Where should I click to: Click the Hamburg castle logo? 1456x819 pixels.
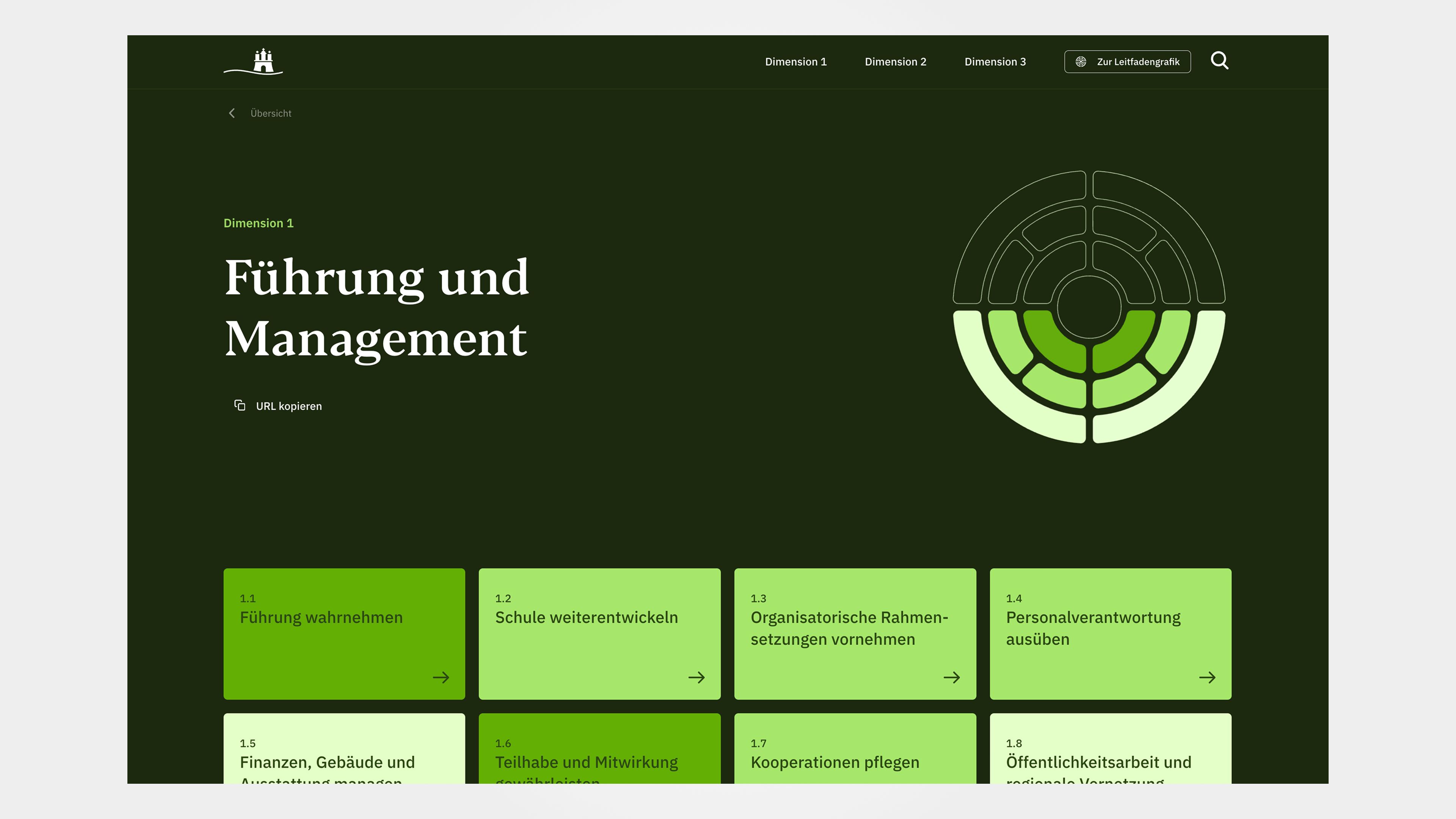click(253, 61)
